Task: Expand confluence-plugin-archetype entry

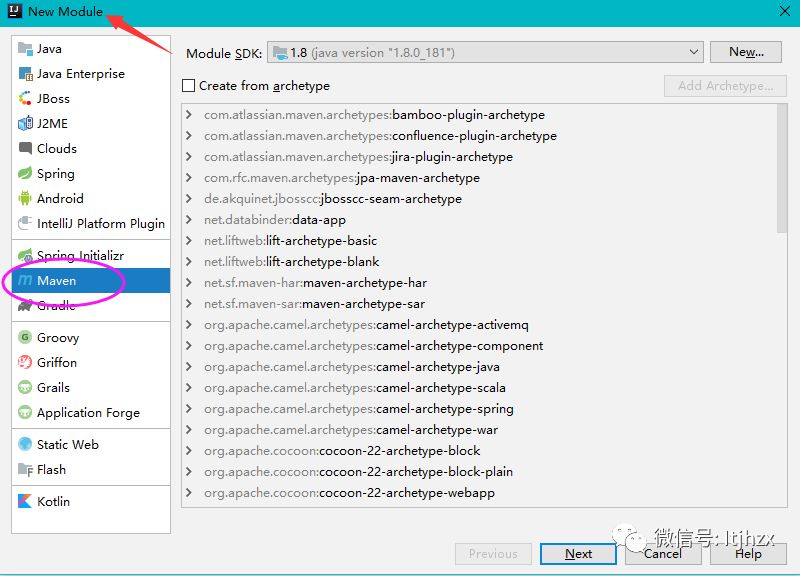Action: pos(189,136)
